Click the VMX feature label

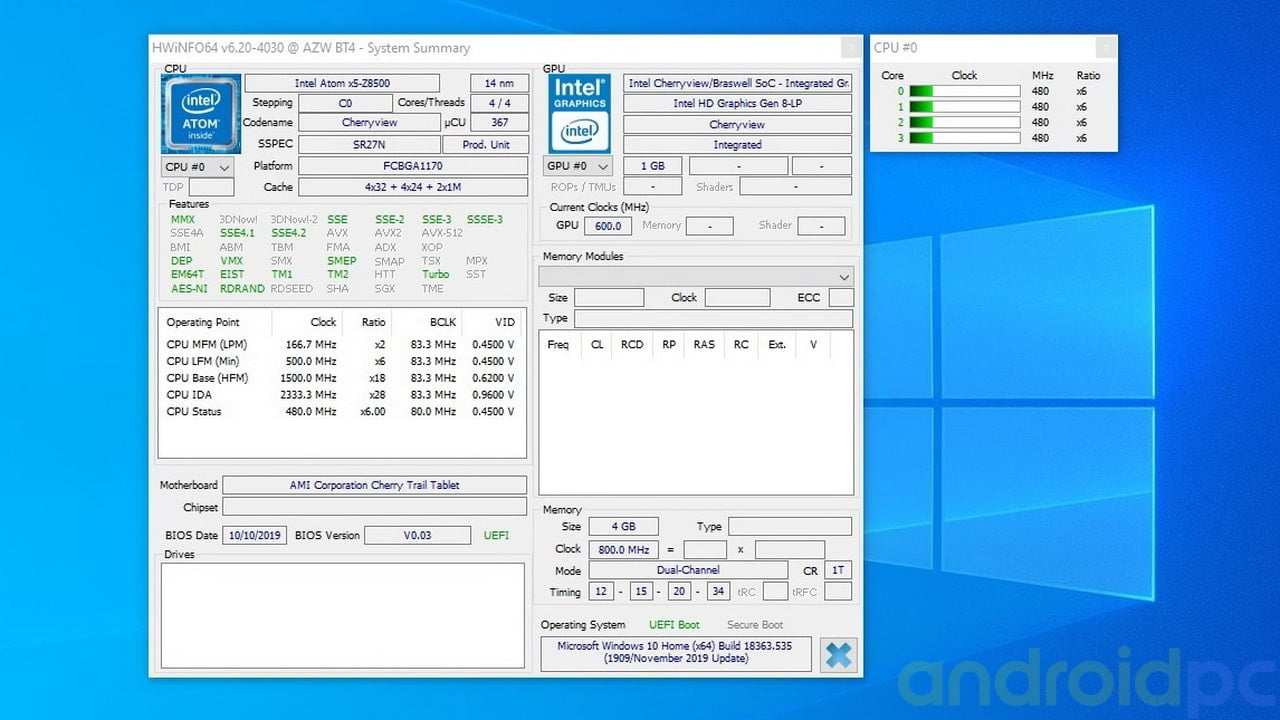231,261
